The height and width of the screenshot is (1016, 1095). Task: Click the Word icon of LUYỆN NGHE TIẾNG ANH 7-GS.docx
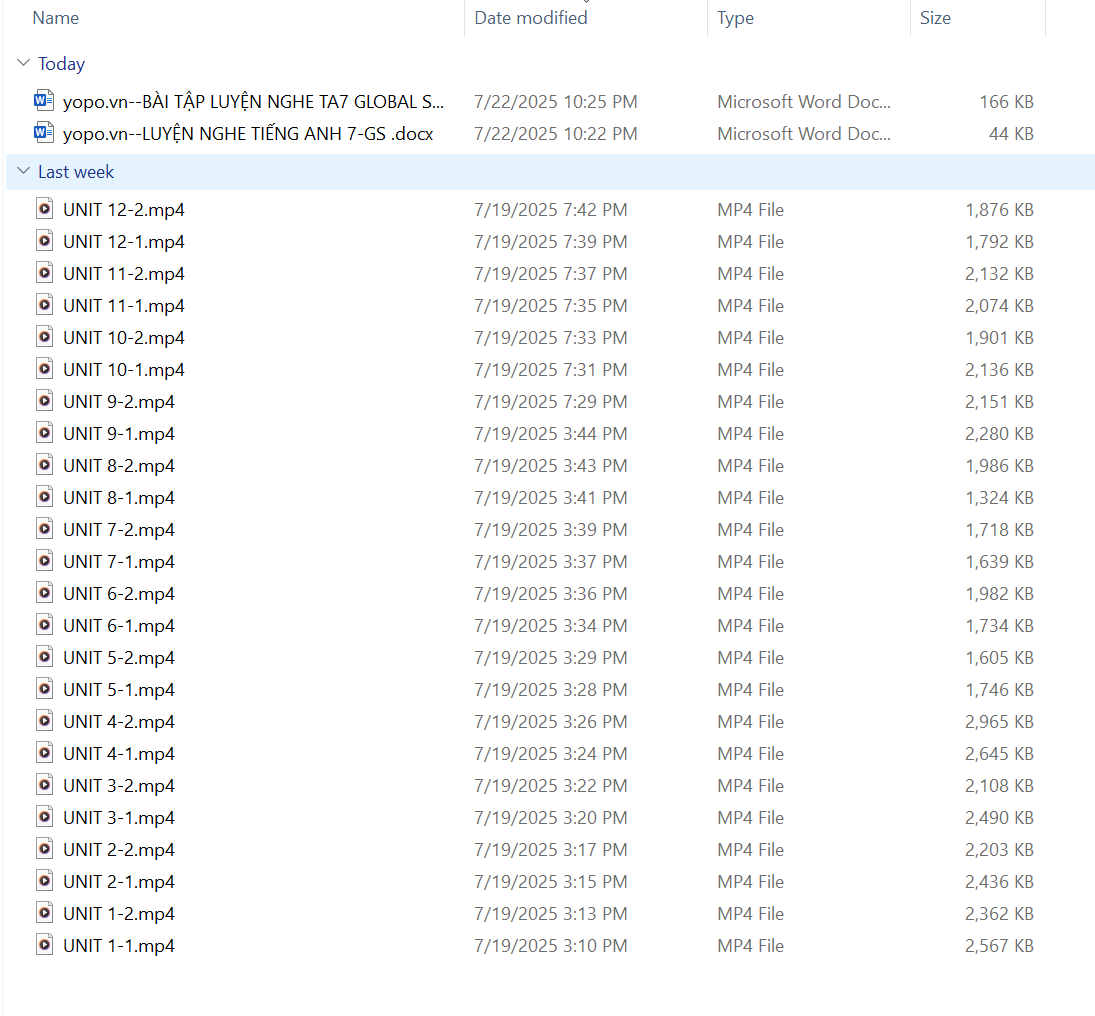pos(44,133)
